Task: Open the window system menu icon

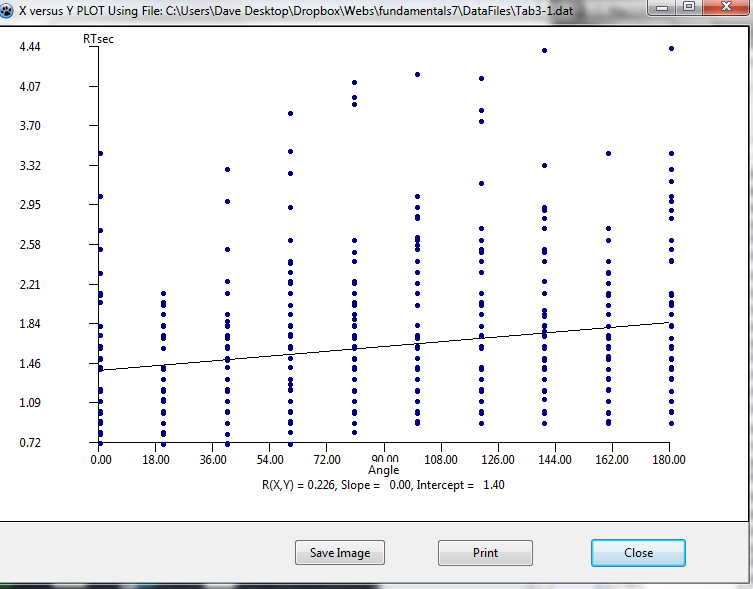Action: coord(9,7)
